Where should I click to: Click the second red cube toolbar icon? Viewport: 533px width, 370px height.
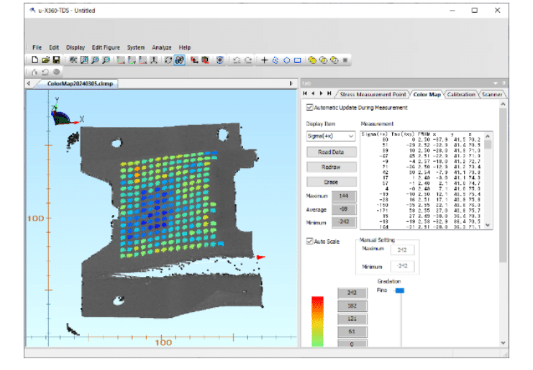click(205, 60)
